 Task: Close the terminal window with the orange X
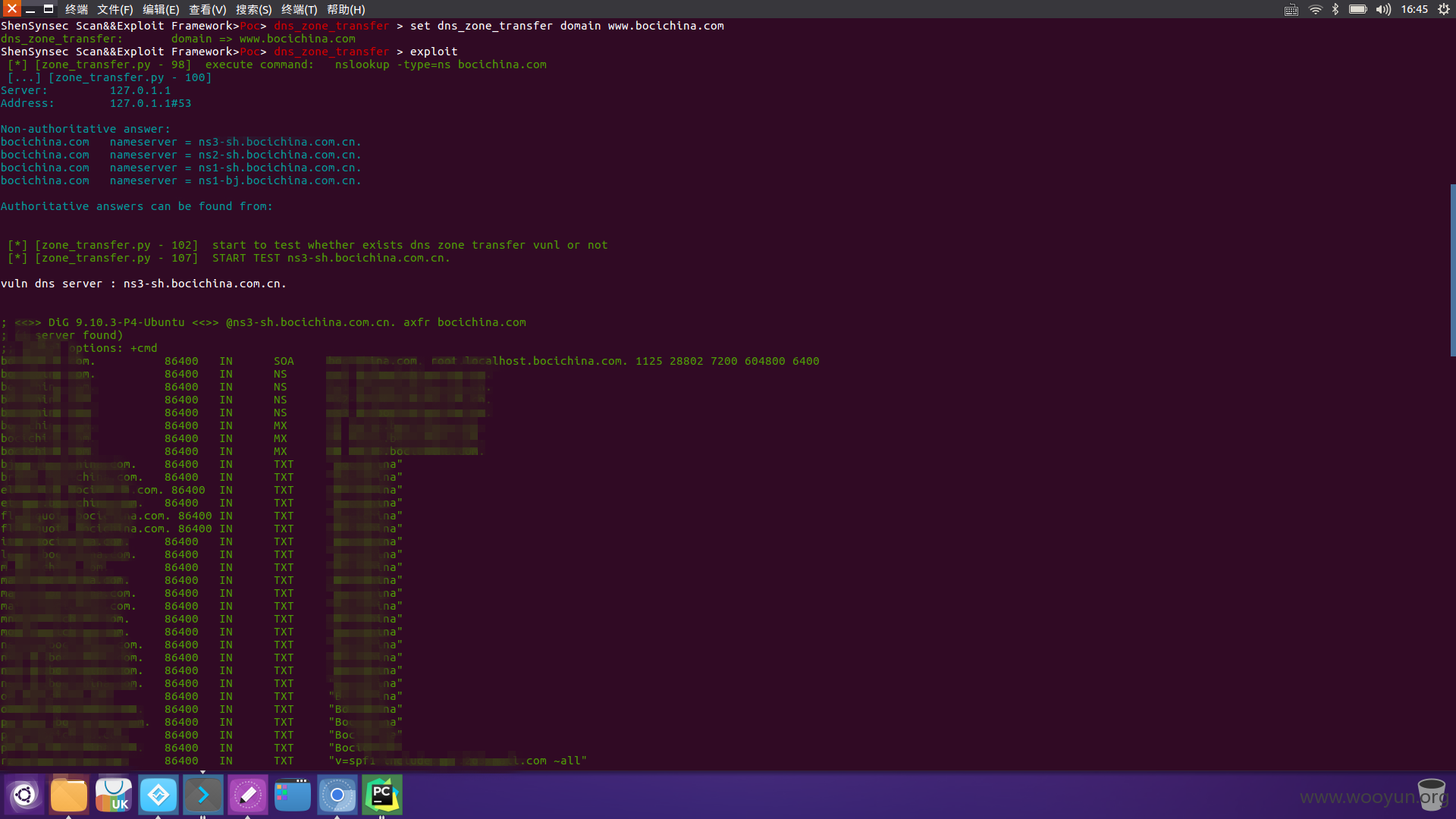pyautogui.click(x=11, y=9)
